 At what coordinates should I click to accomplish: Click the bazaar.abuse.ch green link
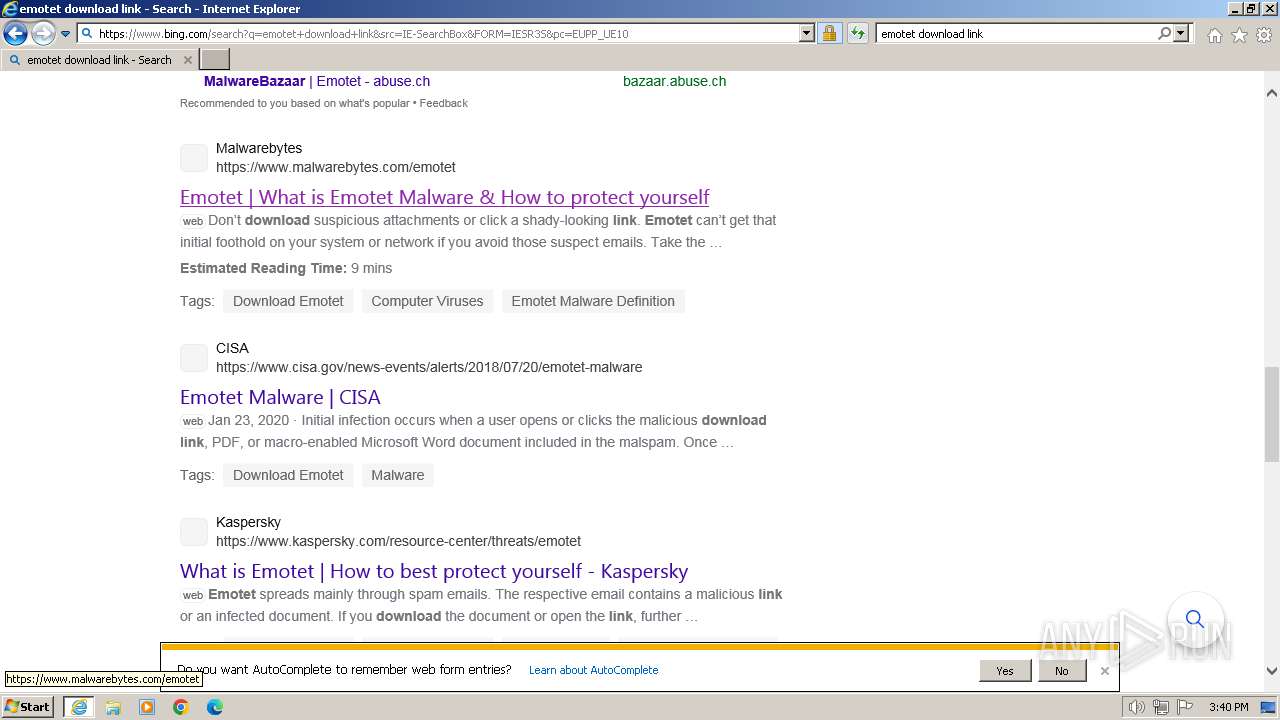coord(674,81)
